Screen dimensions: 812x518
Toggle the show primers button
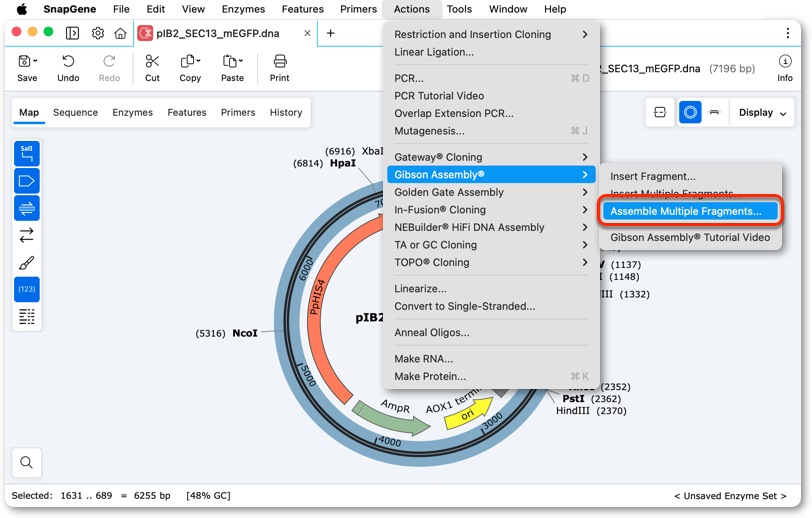point(26,208)
